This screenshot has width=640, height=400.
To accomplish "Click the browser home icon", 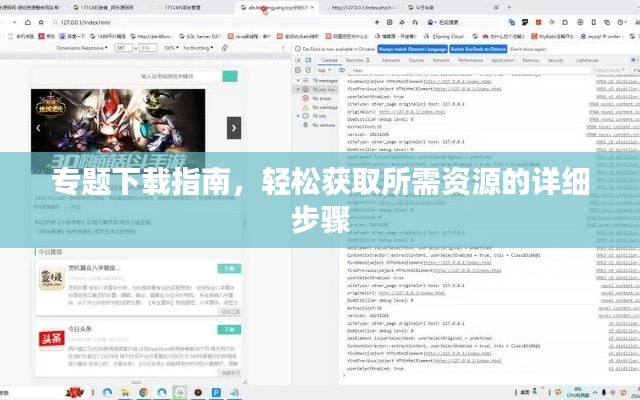I will click(x=27, y=22).
